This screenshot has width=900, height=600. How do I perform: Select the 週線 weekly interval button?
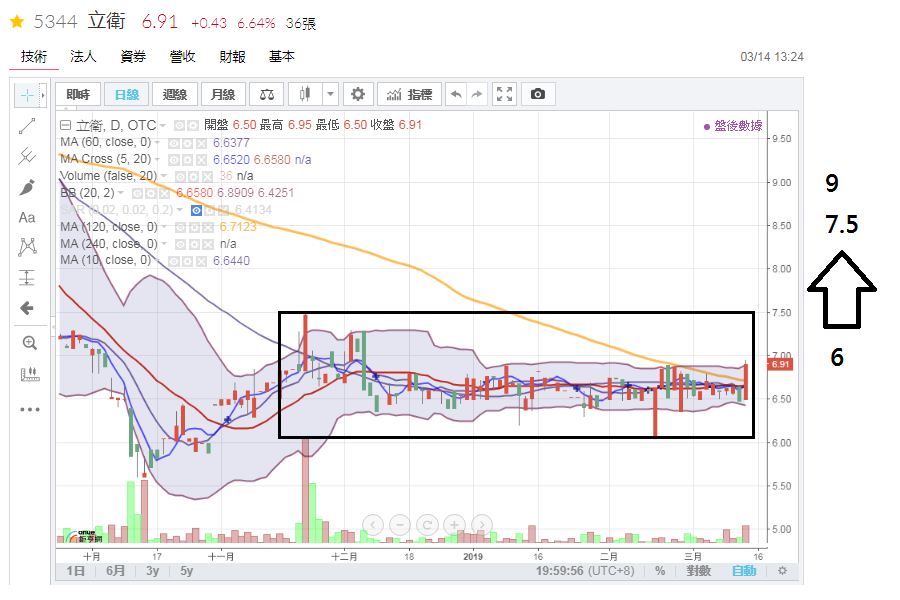click(175, 94)
